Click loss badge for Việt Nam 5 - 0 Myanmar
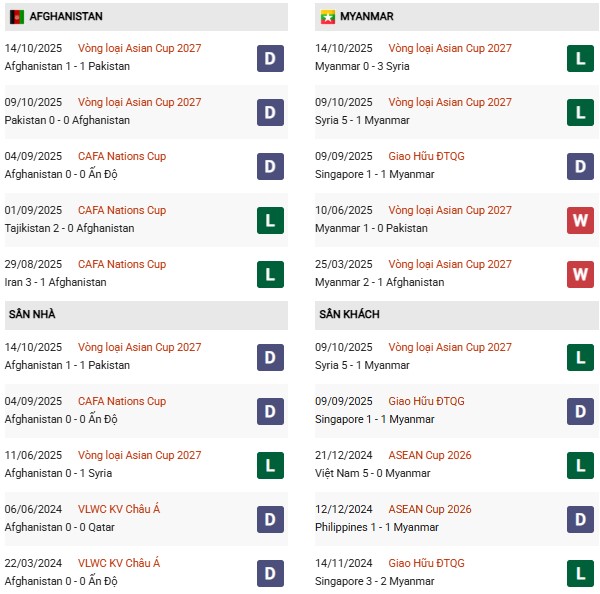Screen dimensions: 600x594 click(581, 465)
